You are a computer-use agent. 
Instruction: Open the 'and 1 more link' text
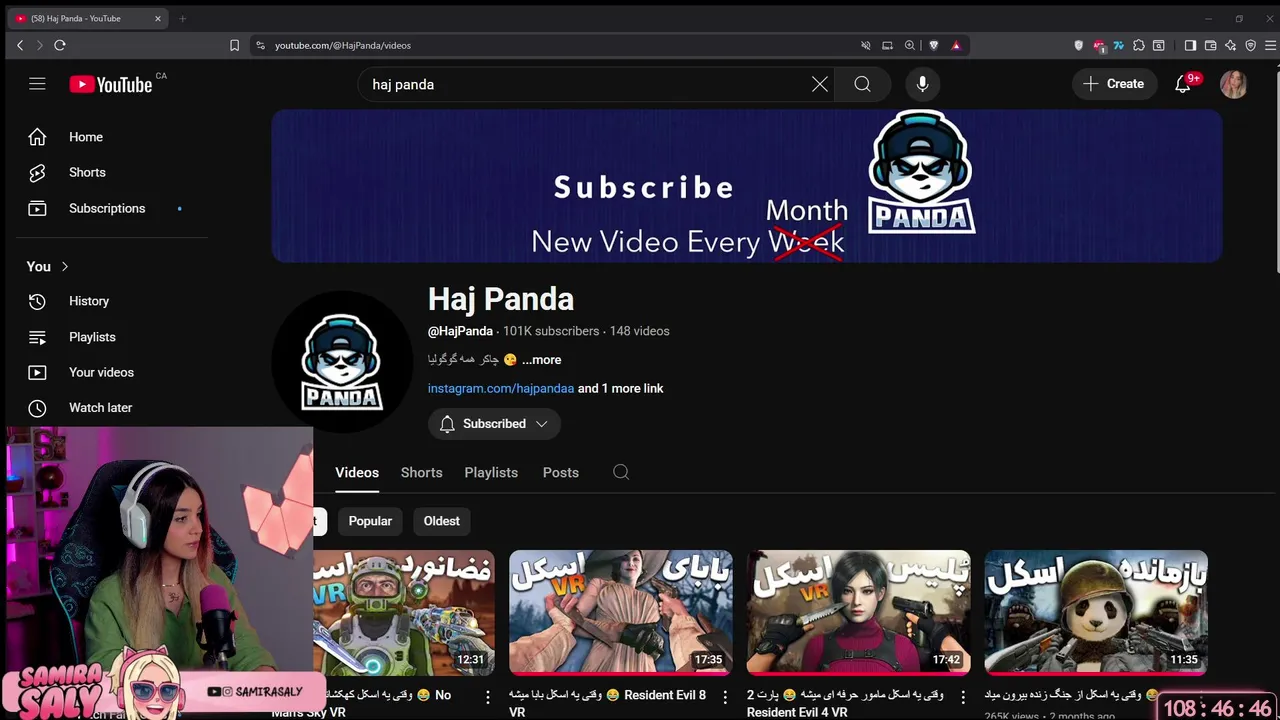point(621,388)
